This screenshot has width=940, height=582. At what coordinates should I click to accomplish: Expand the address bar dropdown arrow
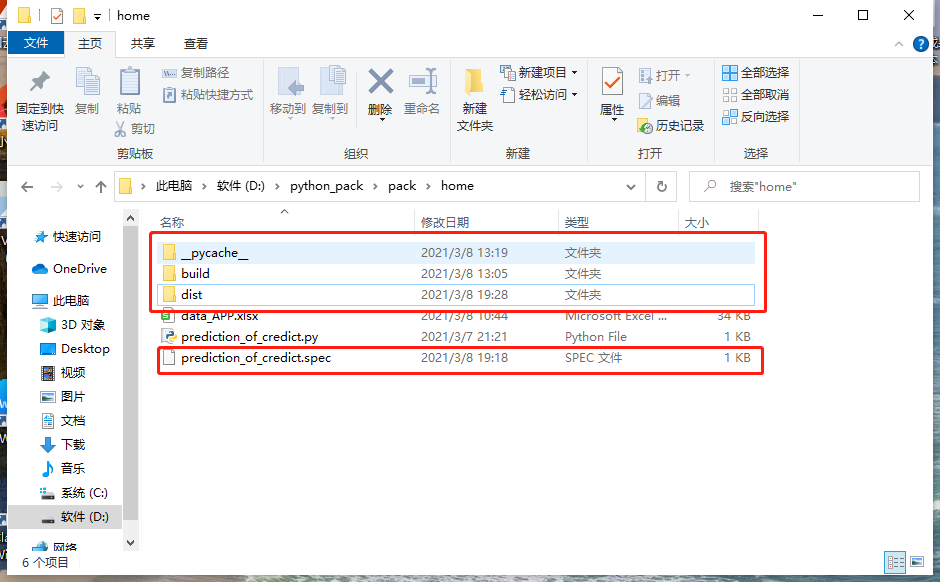[x=630, y=186]
